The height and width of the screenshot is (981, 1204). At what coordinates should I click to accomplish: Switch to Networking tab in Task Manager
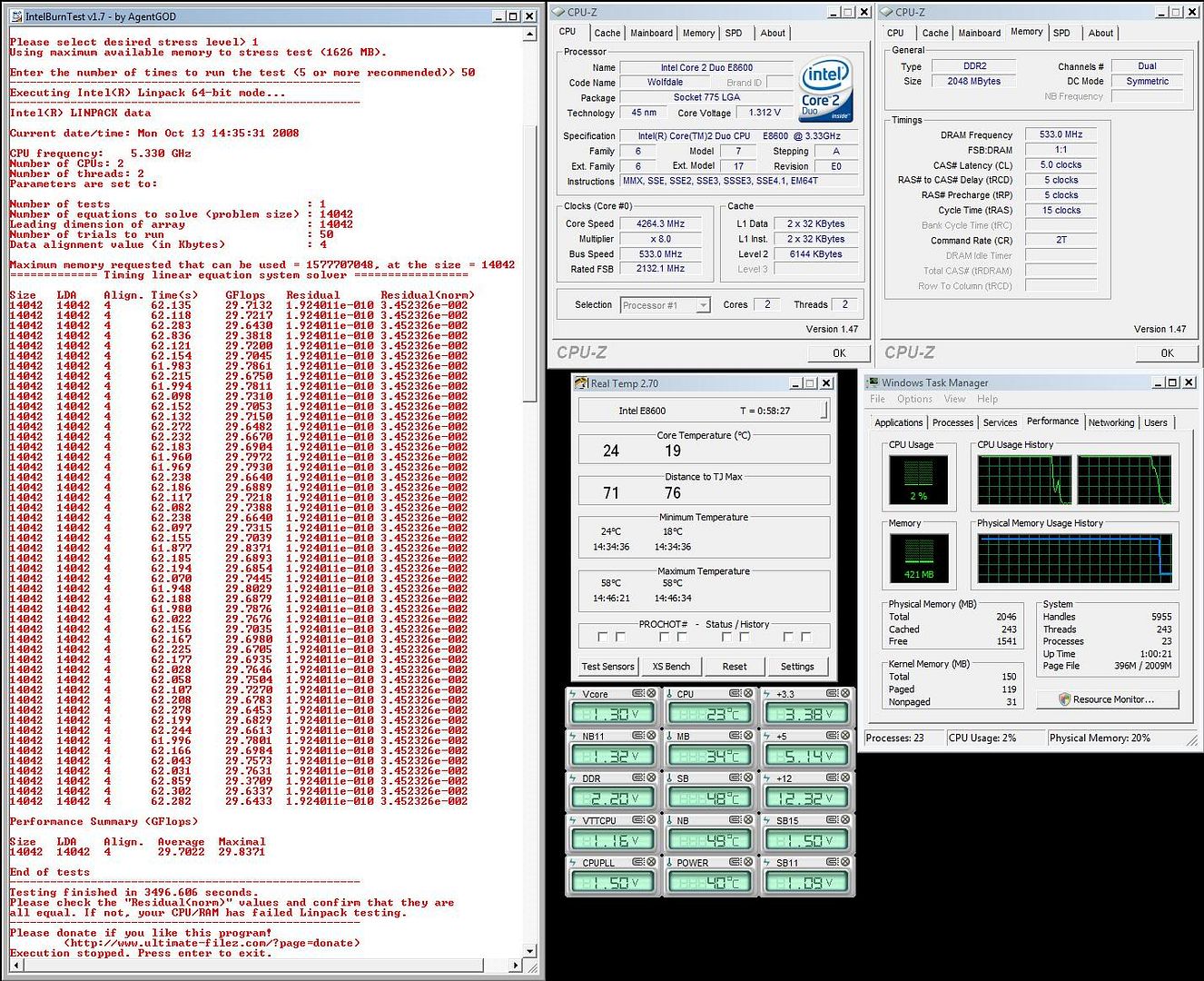coord(1111,422)
